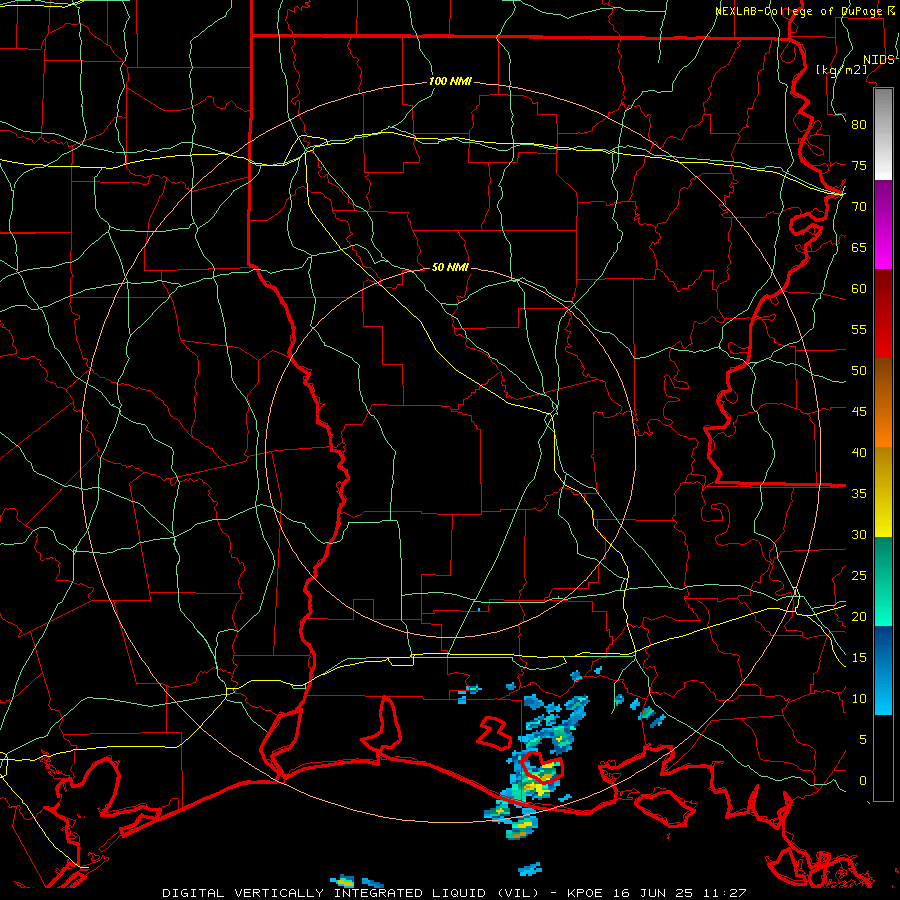The height and width of the screenshot is (900, 900).
Task: Click the 50 NMI range ring label
Action: tap(450, 267)
